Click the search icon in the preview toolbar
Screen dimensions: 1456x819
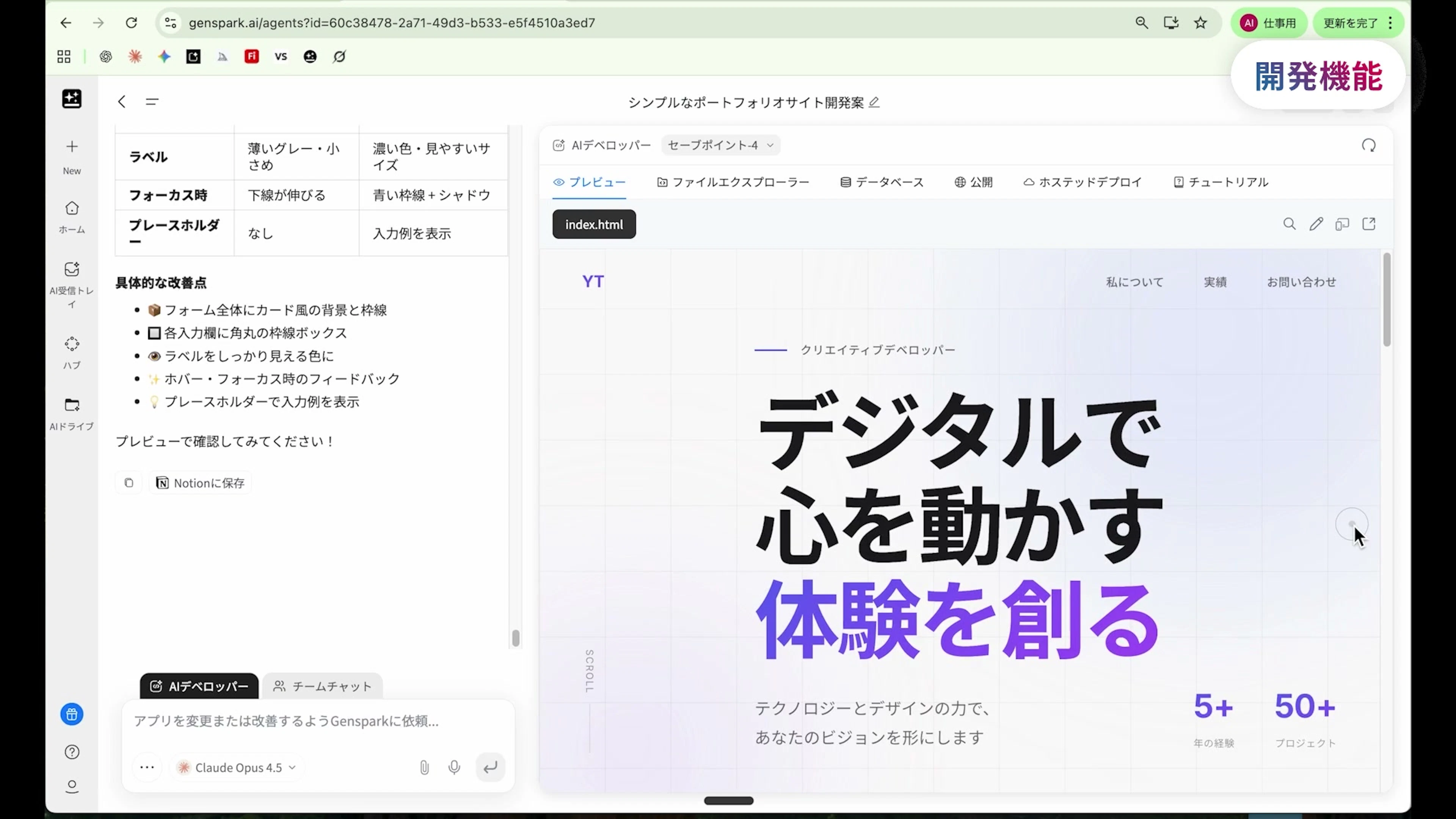pos(1289,224)
